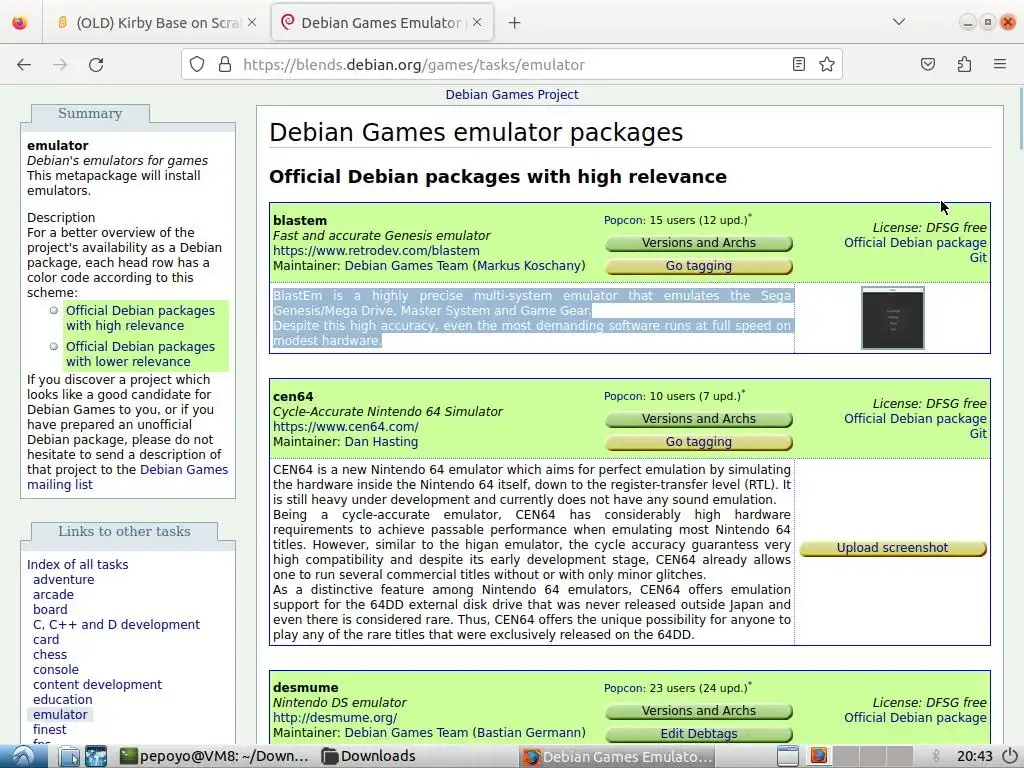The image size is (1024, 768).
Task: Click page vertical scrollbar thumb
Action: (1020, 119)
